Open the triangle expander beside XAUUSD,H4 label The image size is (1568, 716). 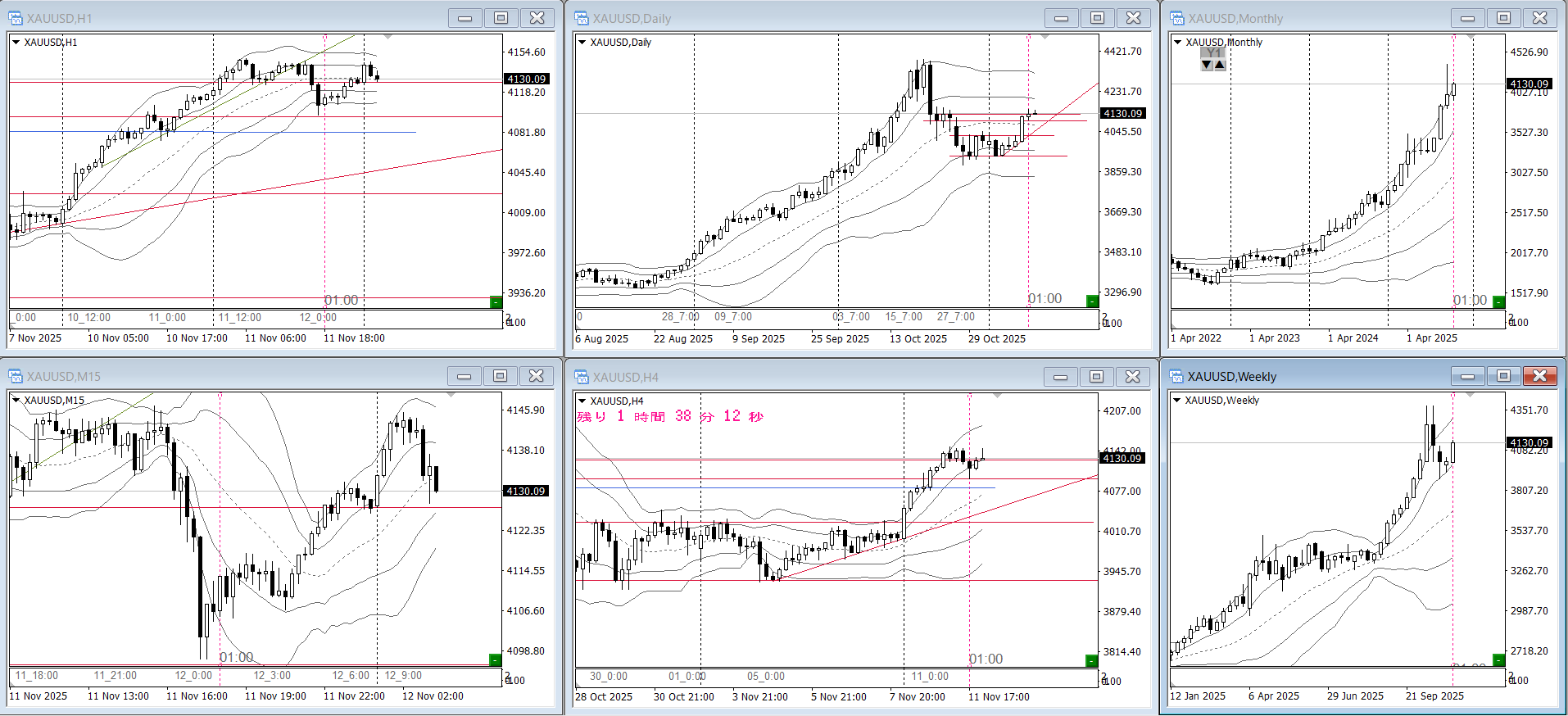coord(582,401)
